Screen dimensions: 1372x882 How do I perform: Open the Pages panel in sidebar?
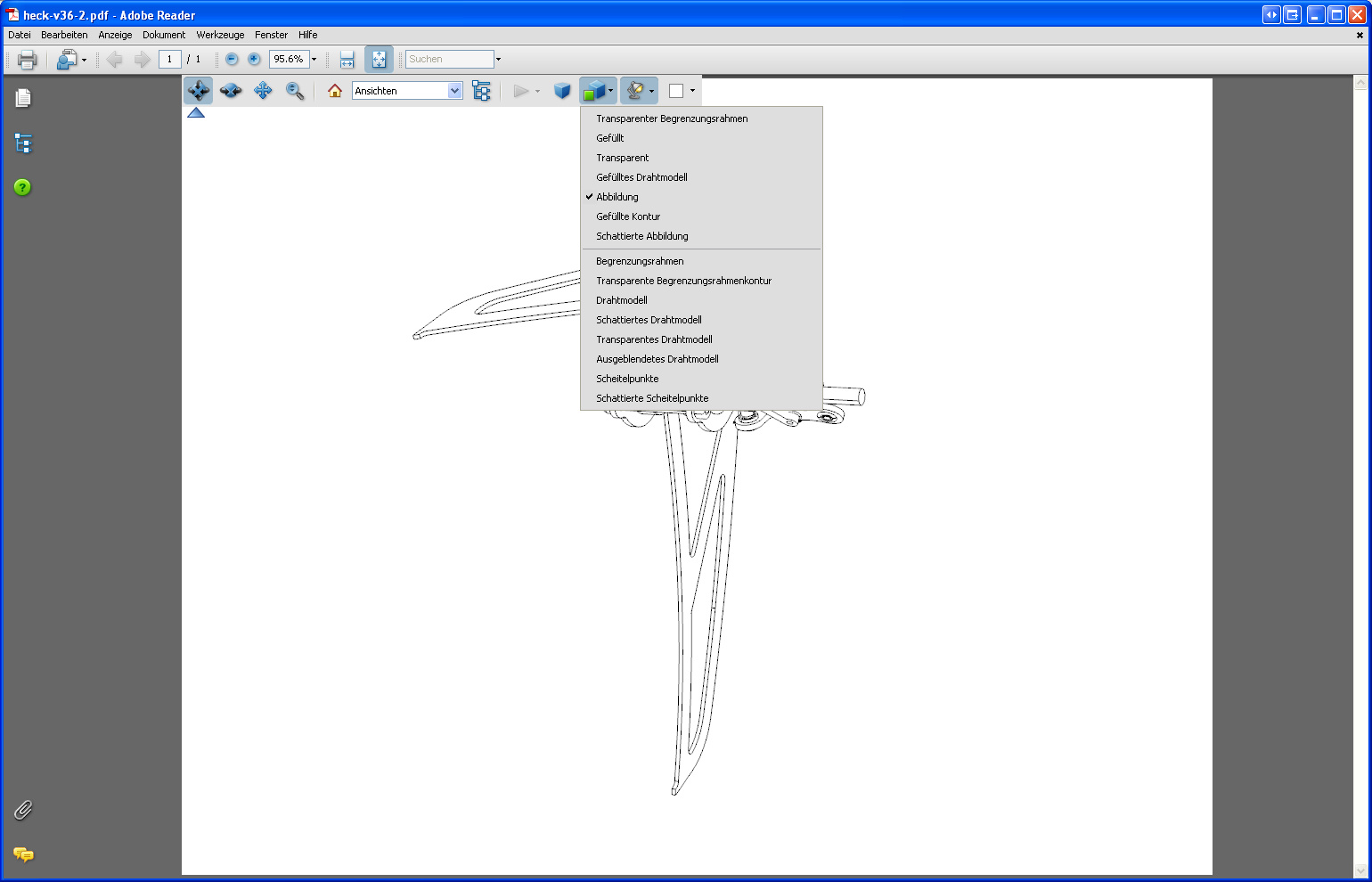(x=23, y=98)
